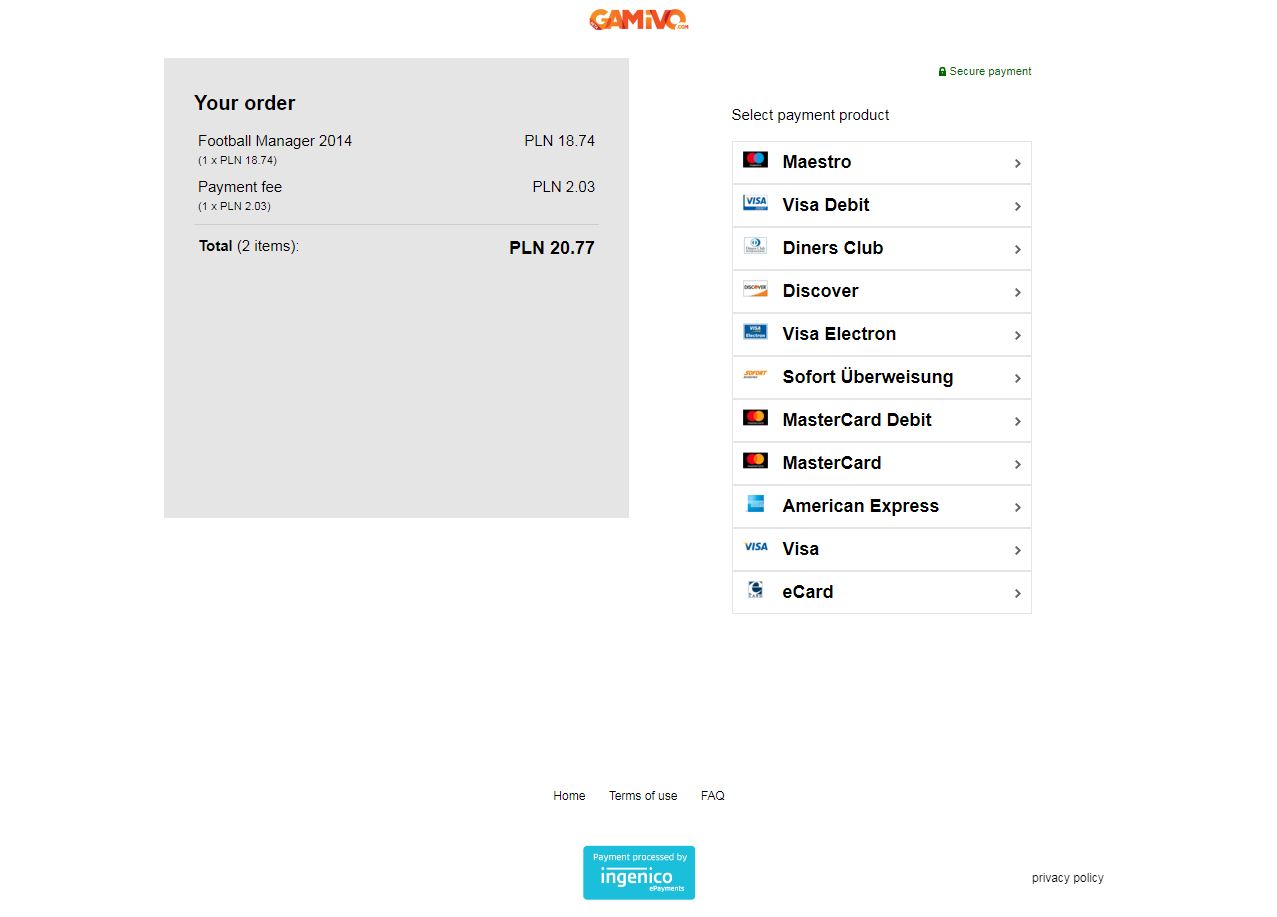Open the privacy policy link
The height and width of the screenshot is (917, 1277).
1068,878
